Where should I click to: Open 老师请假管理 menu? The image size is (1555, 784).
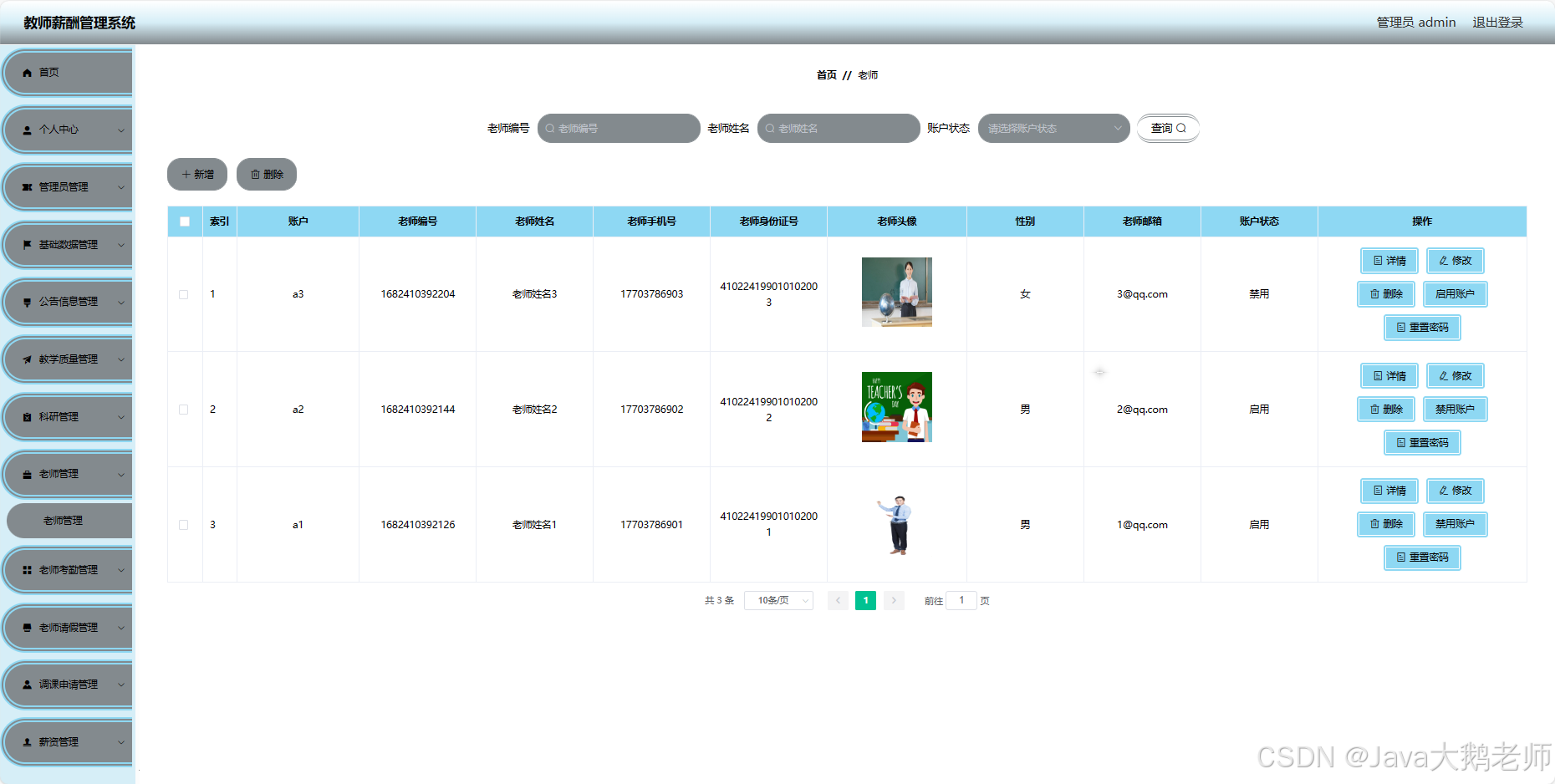pos(69,628)
